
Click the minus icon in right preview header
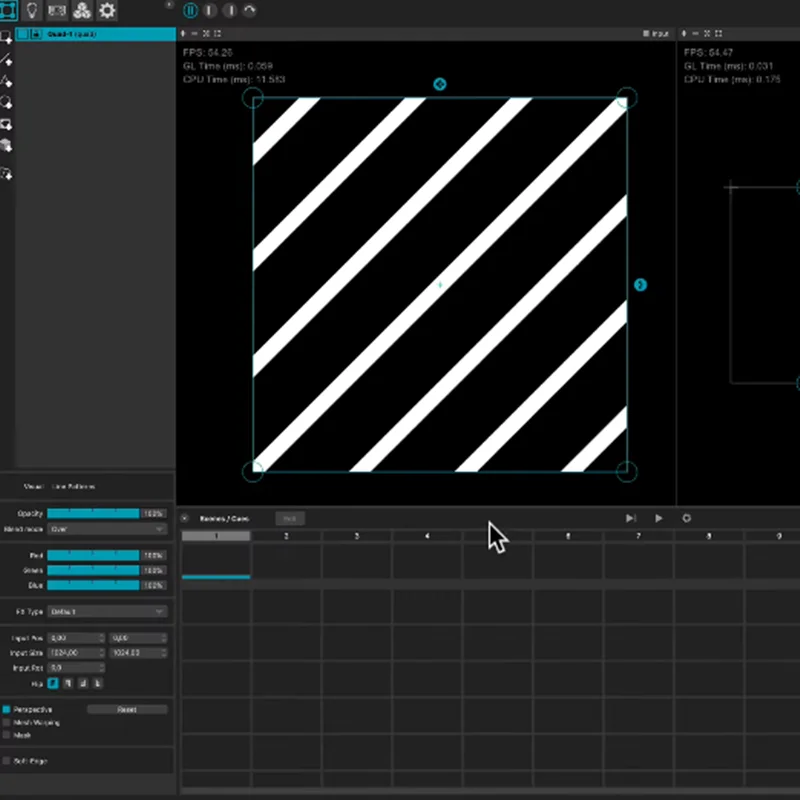pyautogui.click(x=695, y=34)
